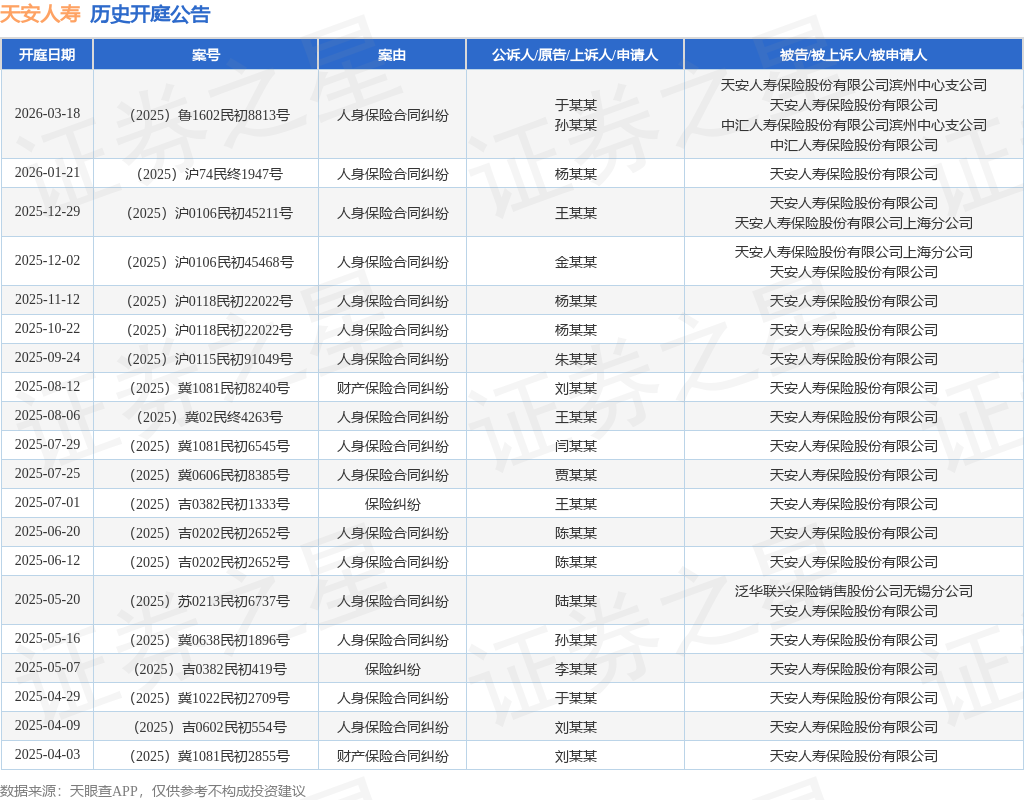Click case number (2025)沪0106民初45468号
The image size is (1024, 800).
210,262
